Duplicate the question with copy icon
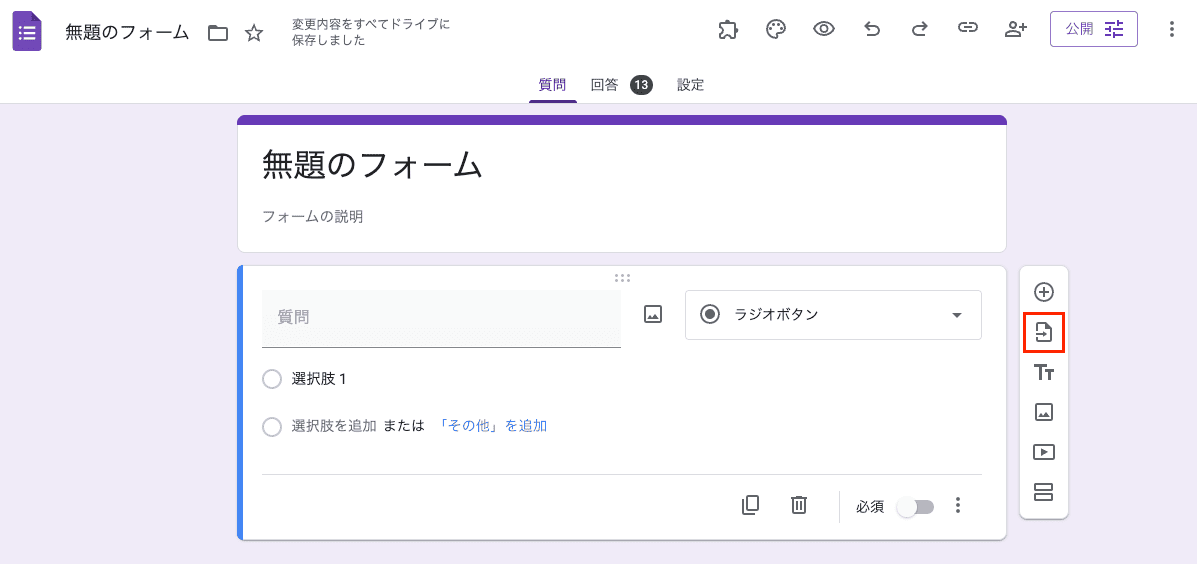 coord(750,506)
